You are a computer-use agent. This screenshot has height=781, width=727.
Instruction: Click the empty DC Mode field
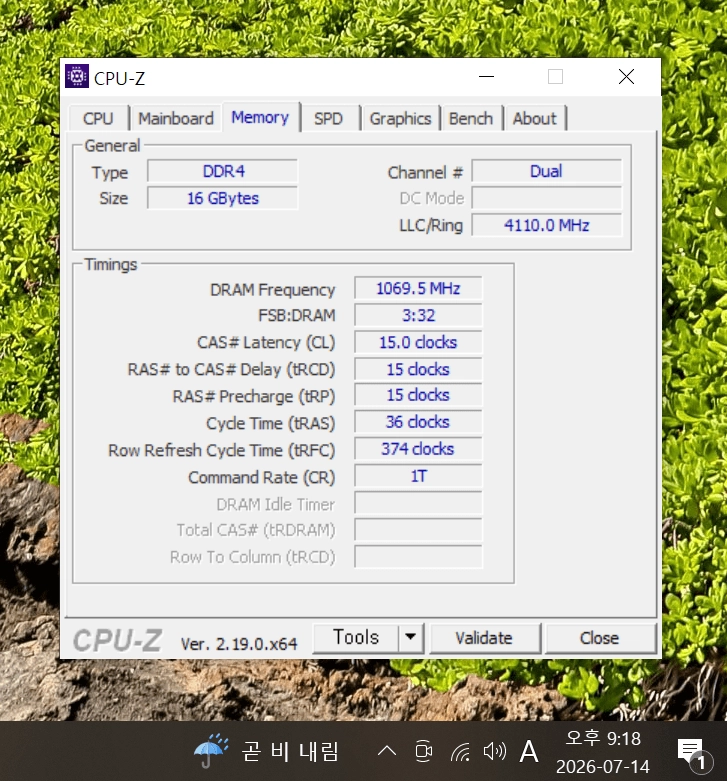click(x=546, y=198)
